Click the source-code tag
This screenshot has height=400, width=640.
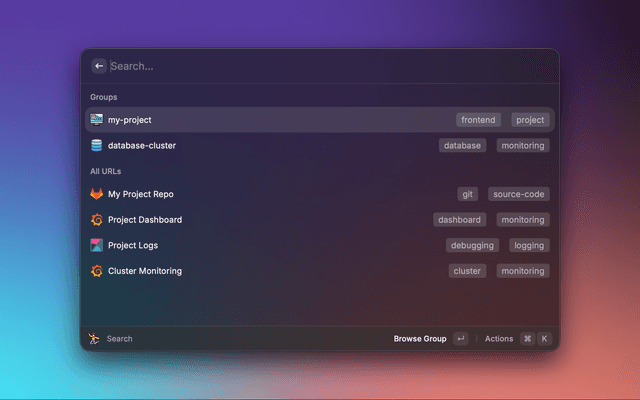[x=519, y=194]
